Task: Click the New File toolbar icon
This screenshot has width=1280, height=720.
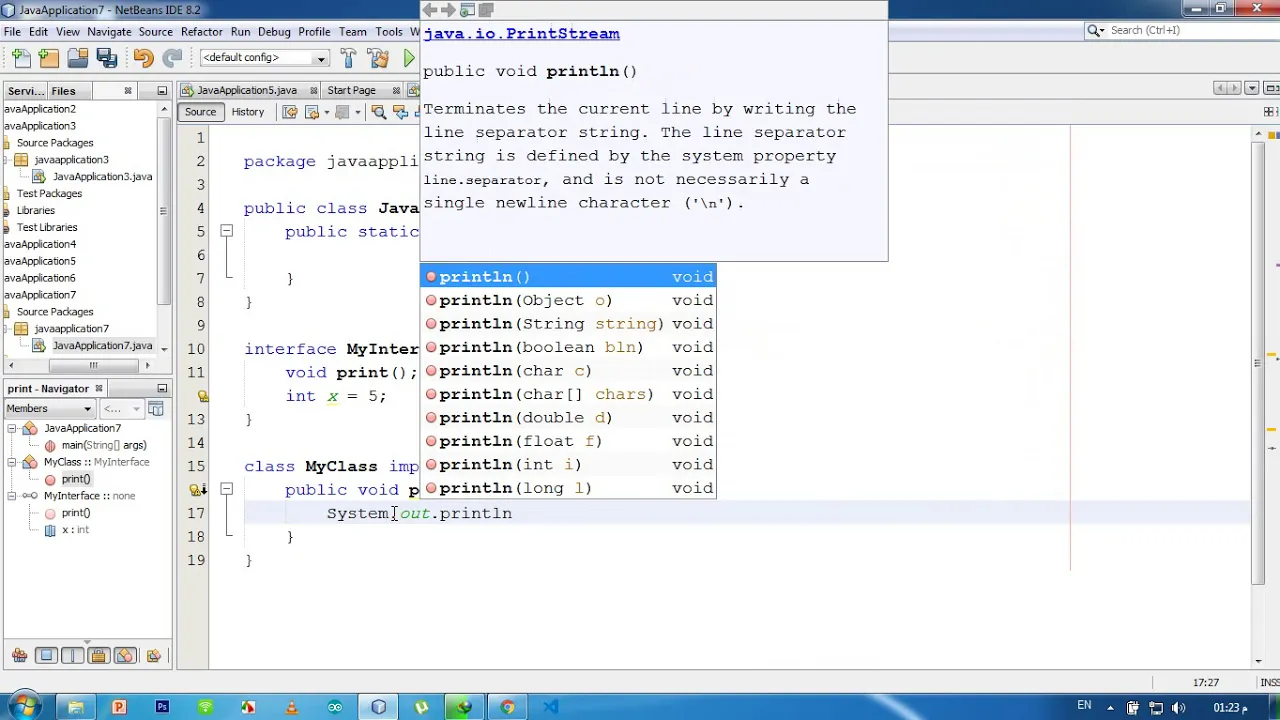Action: 22,58
